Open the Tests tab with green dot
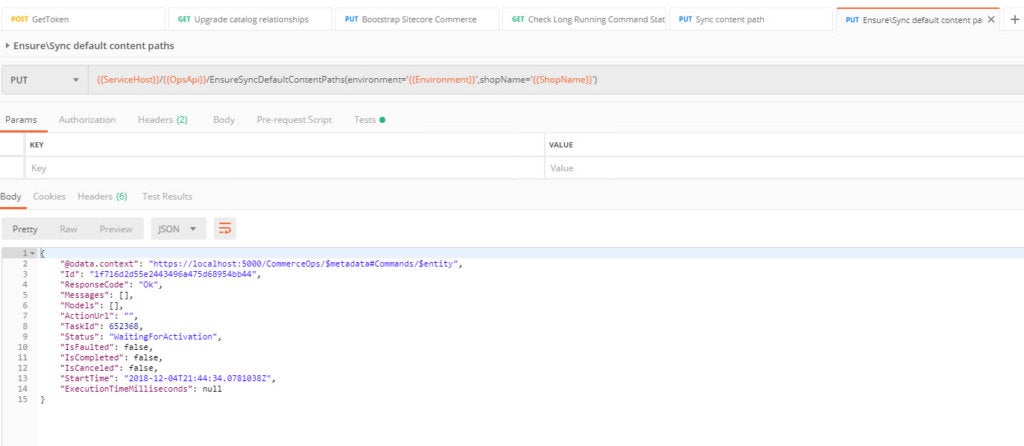1024x446 pixels. 369,120
